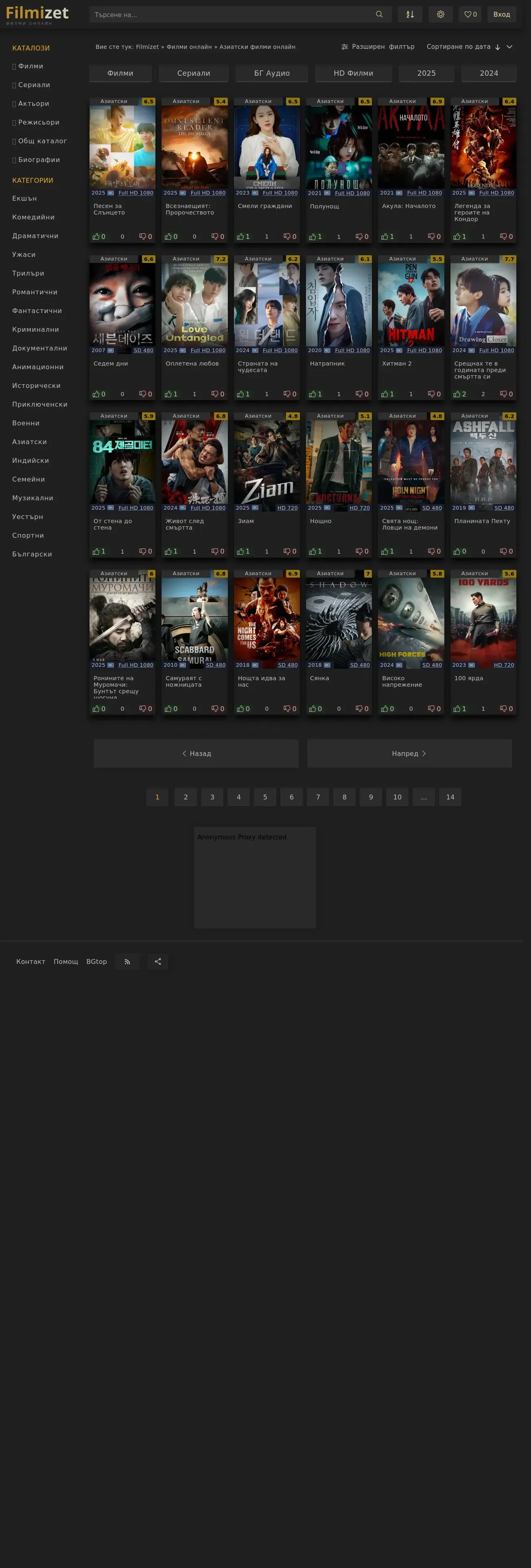Image resolution: width=531 pixels, height=1568 pixels.
Task: Open the title link Свята нощ: Ловци на демони
Action: [410, 525]
